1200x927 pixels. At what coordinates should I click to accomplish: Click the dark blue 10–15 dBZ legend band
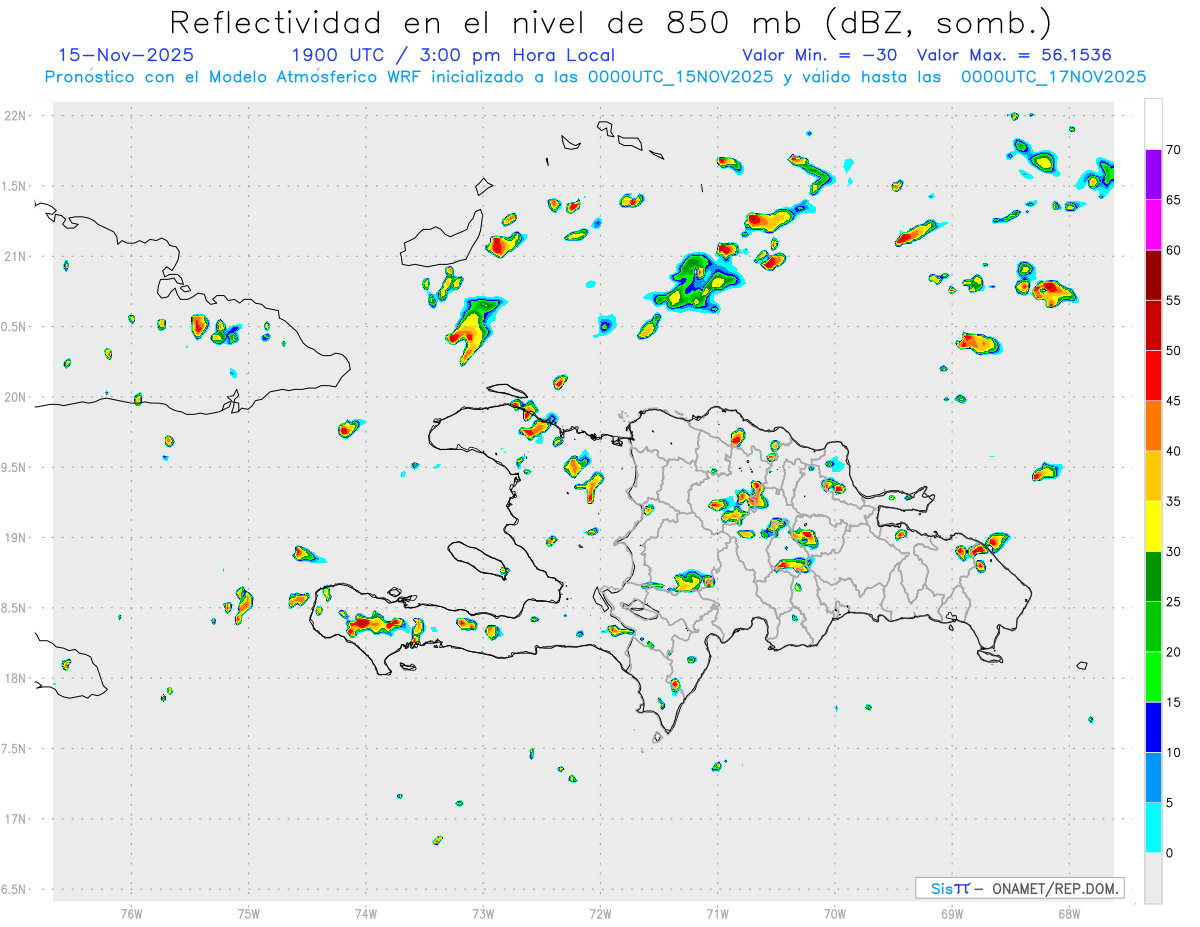(x=1153, y=727)
